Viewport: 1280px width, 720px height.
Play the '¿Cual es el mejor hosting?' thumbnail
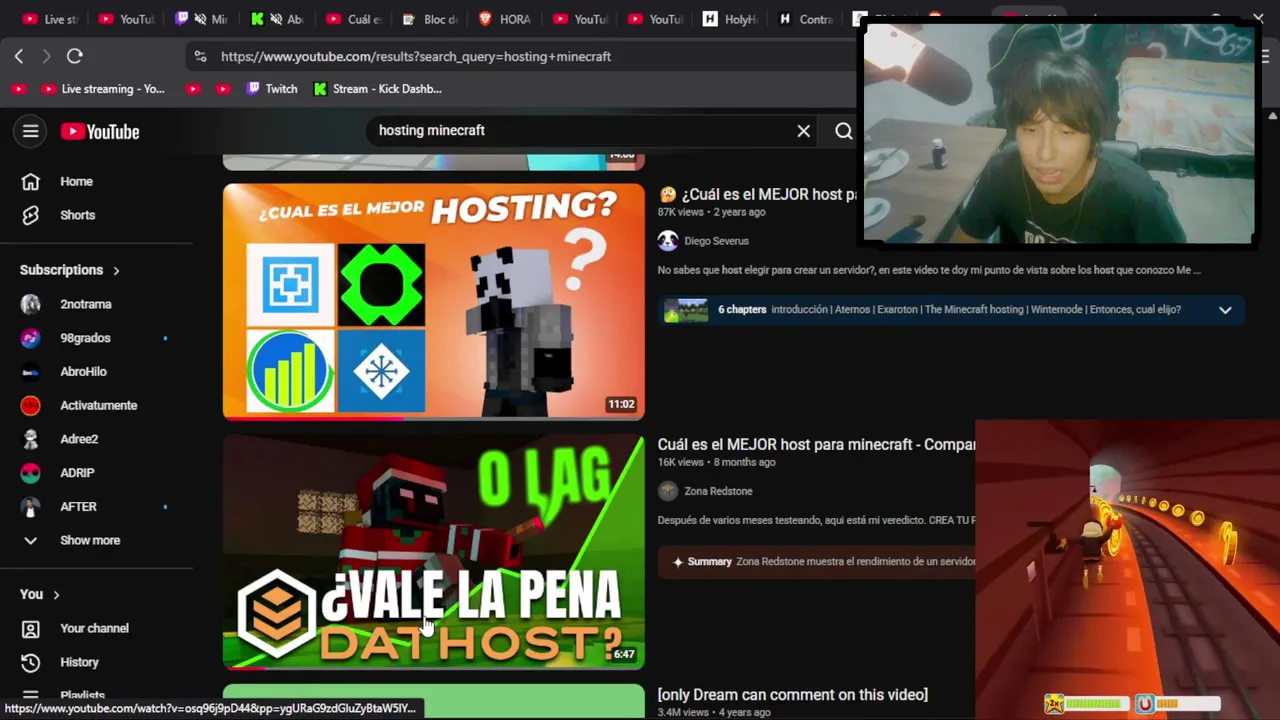434,301
